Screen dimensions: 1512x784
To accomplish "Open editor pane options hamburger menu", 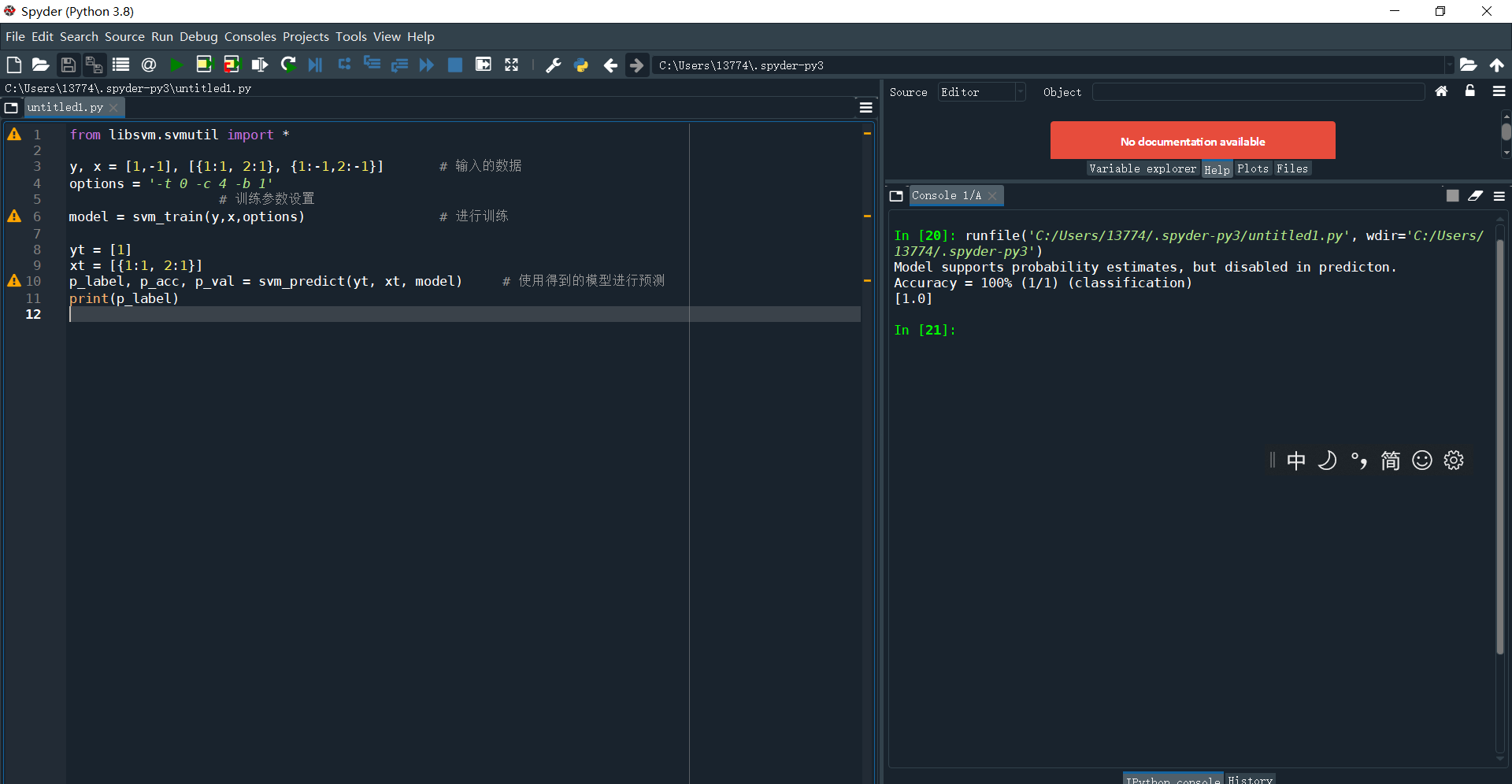I will (865, 108).
